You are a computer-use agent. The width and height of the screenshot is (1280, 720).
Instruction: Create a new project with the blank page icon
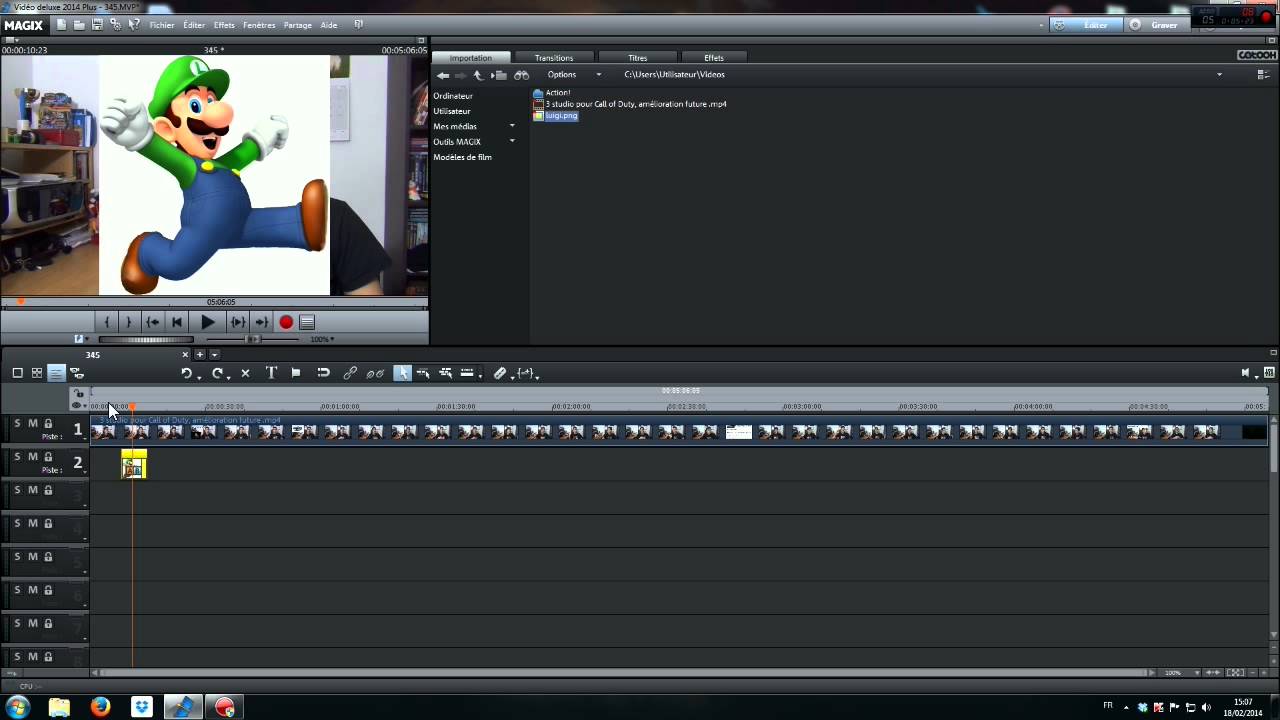click(x=62, y=25)
